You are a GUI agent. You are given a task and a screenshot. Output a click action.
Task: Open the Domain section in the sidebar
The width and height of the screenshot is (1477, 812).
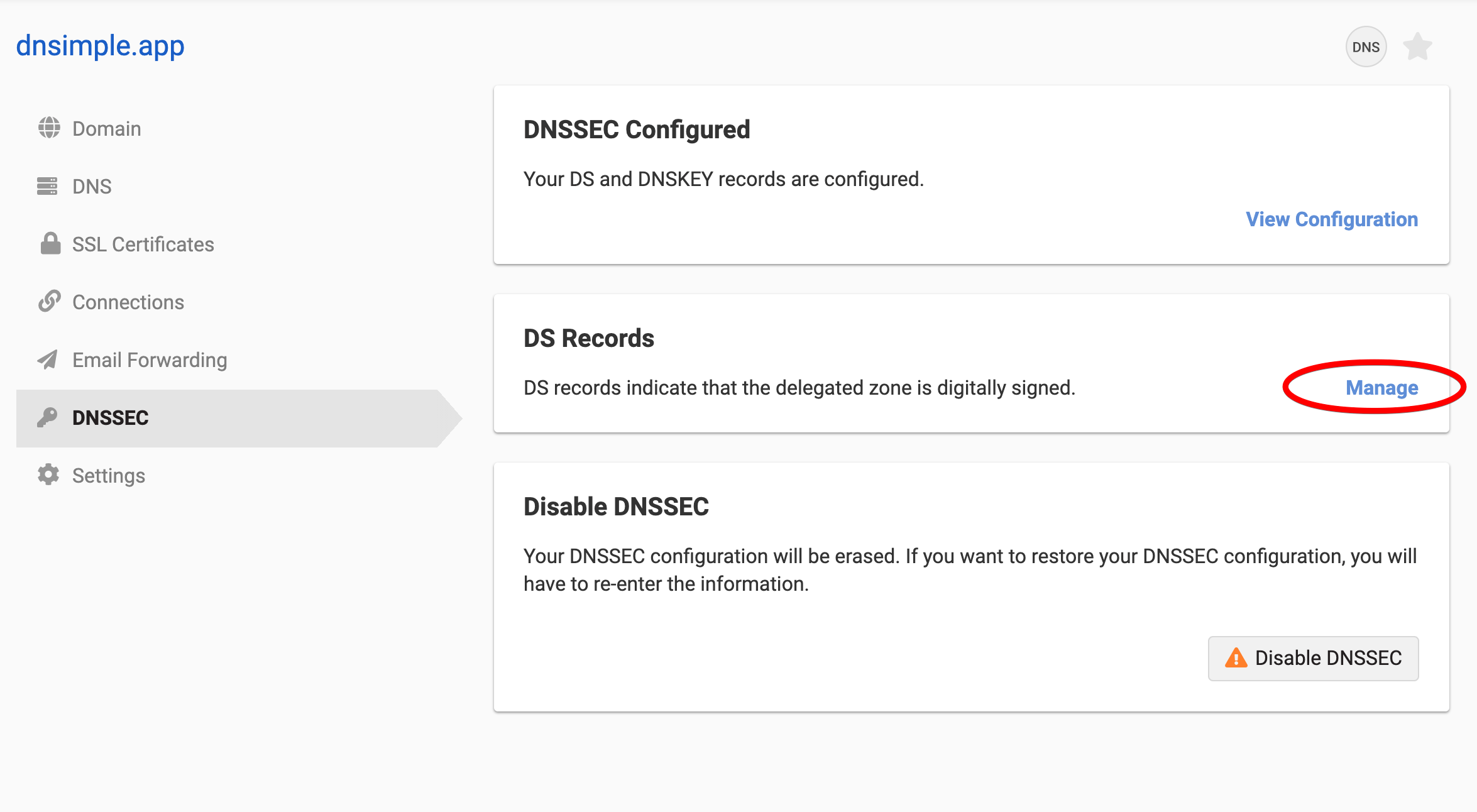coord(106,129)
